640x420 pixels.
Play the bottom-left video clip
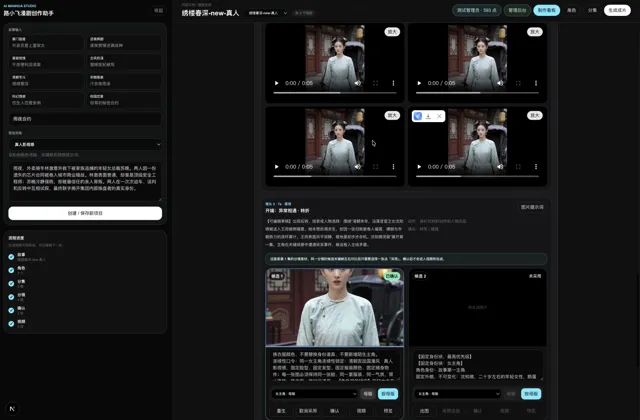click(277, 167)
